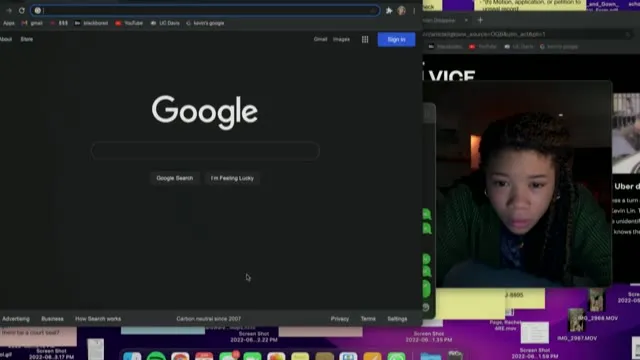Open a new tab with plus icon
Viewport: 640px width, 360px height.
coord(480,20)
